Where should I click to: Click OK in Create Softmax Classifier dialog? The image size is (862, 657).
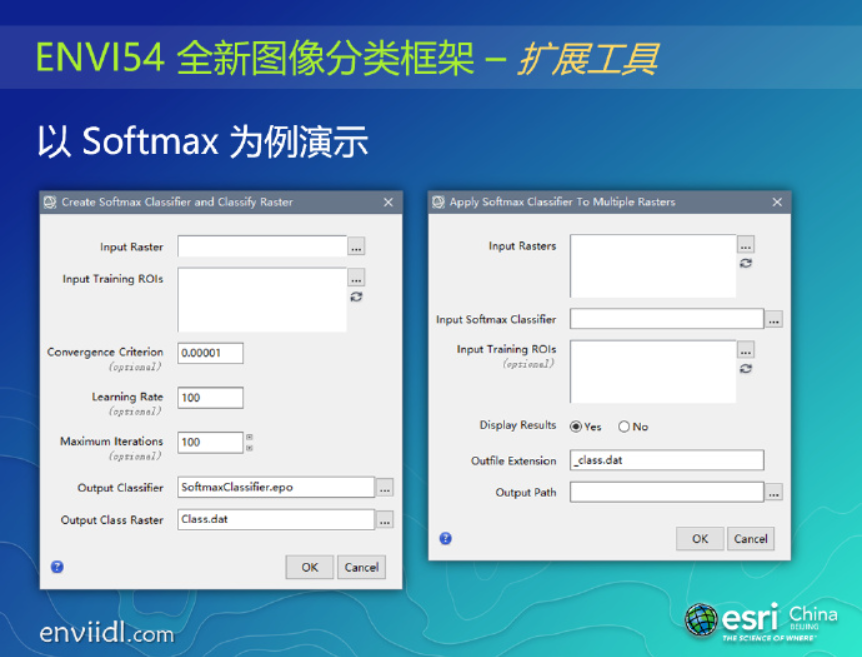pos(310,567)
